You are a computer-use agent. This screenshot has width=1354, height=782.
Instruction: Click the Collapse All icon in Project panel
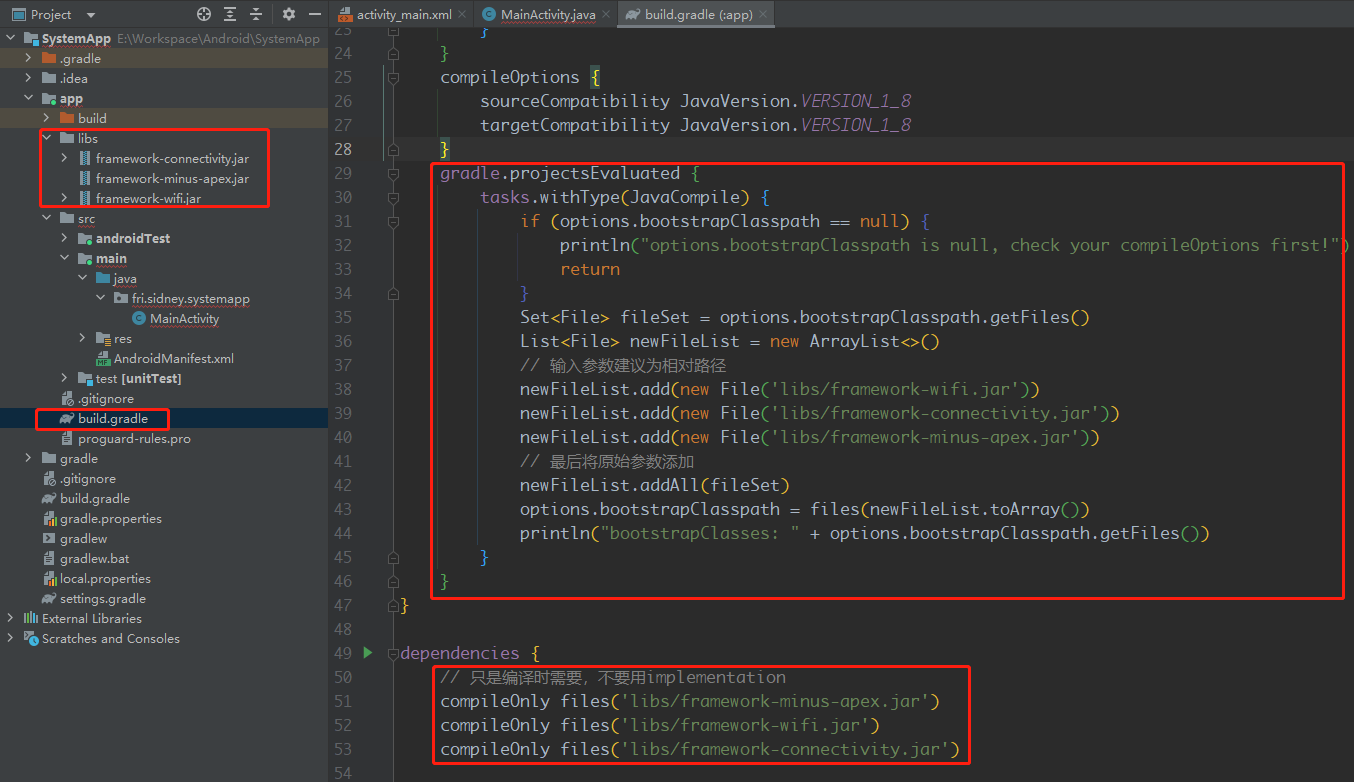(x=257, y=14)
